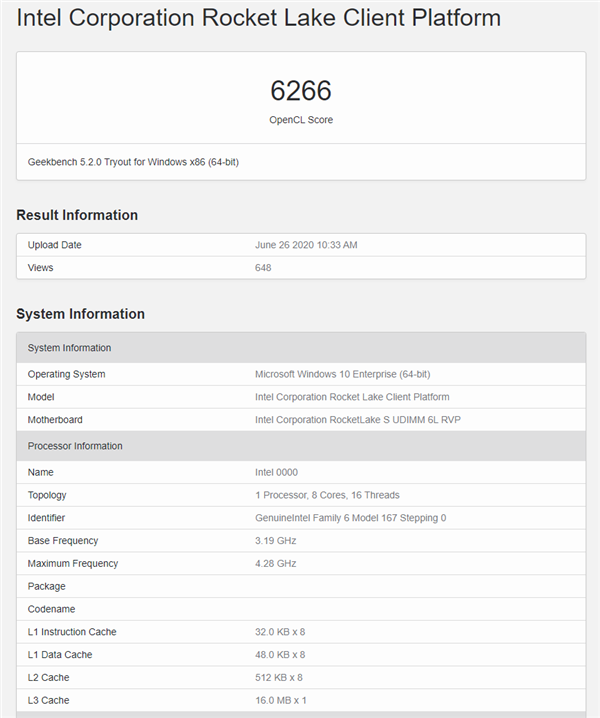Image resolution: width=600 pixels, height=718 pixels.
Task: Click the Identifier label
Action: [x=46, y=518]
